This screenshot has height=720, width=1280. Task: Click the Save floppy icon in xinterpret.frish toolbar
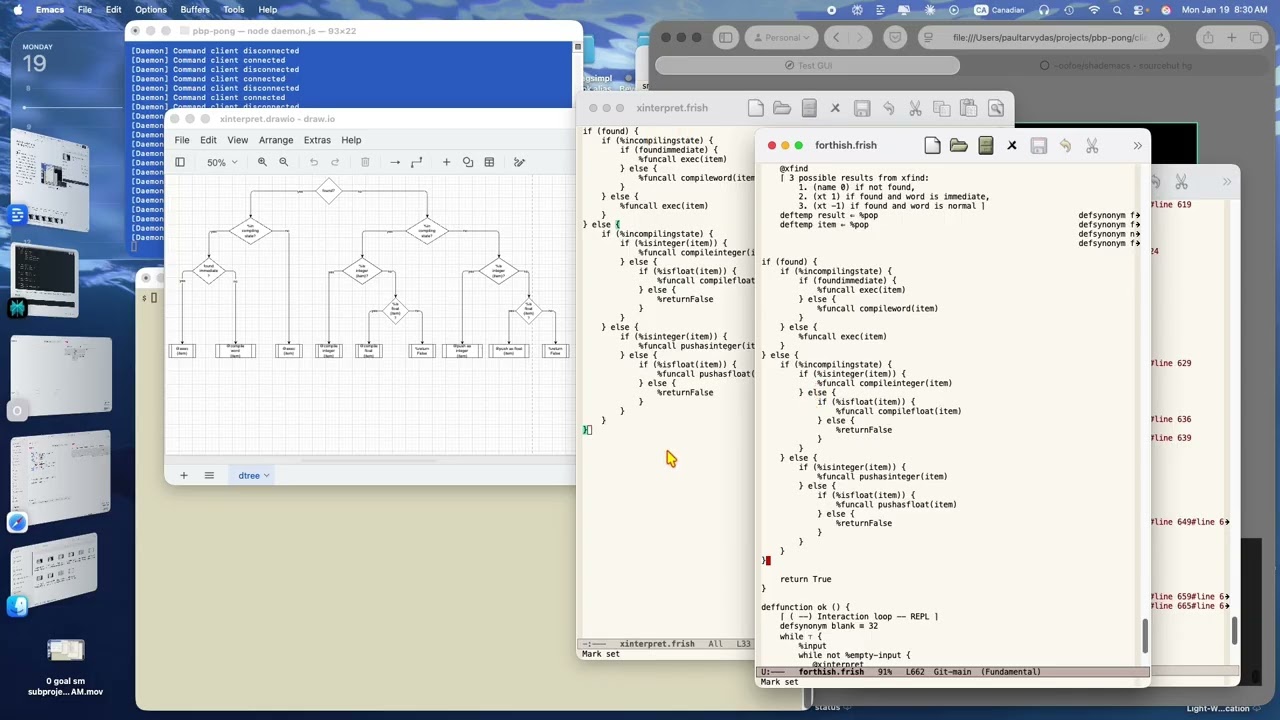[862, 108]
